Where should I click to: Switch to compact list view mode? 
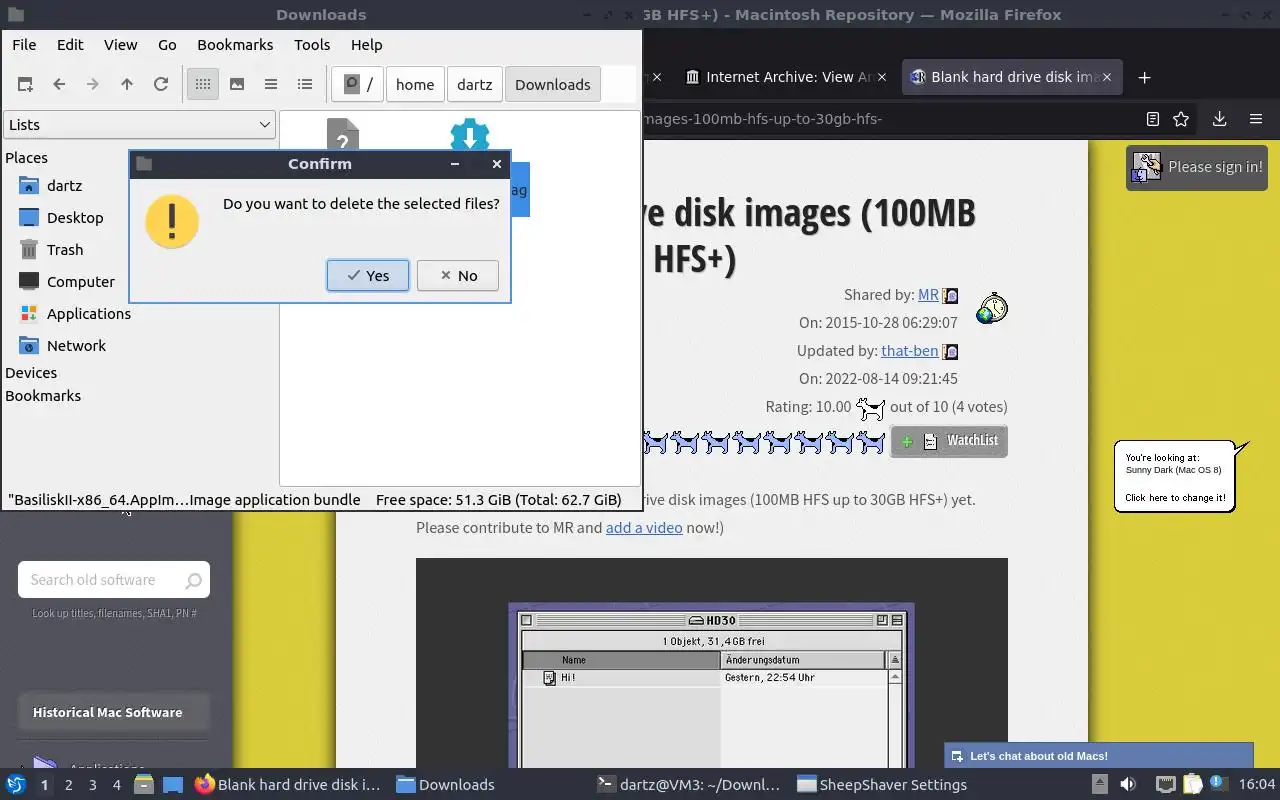pos(271,85)
